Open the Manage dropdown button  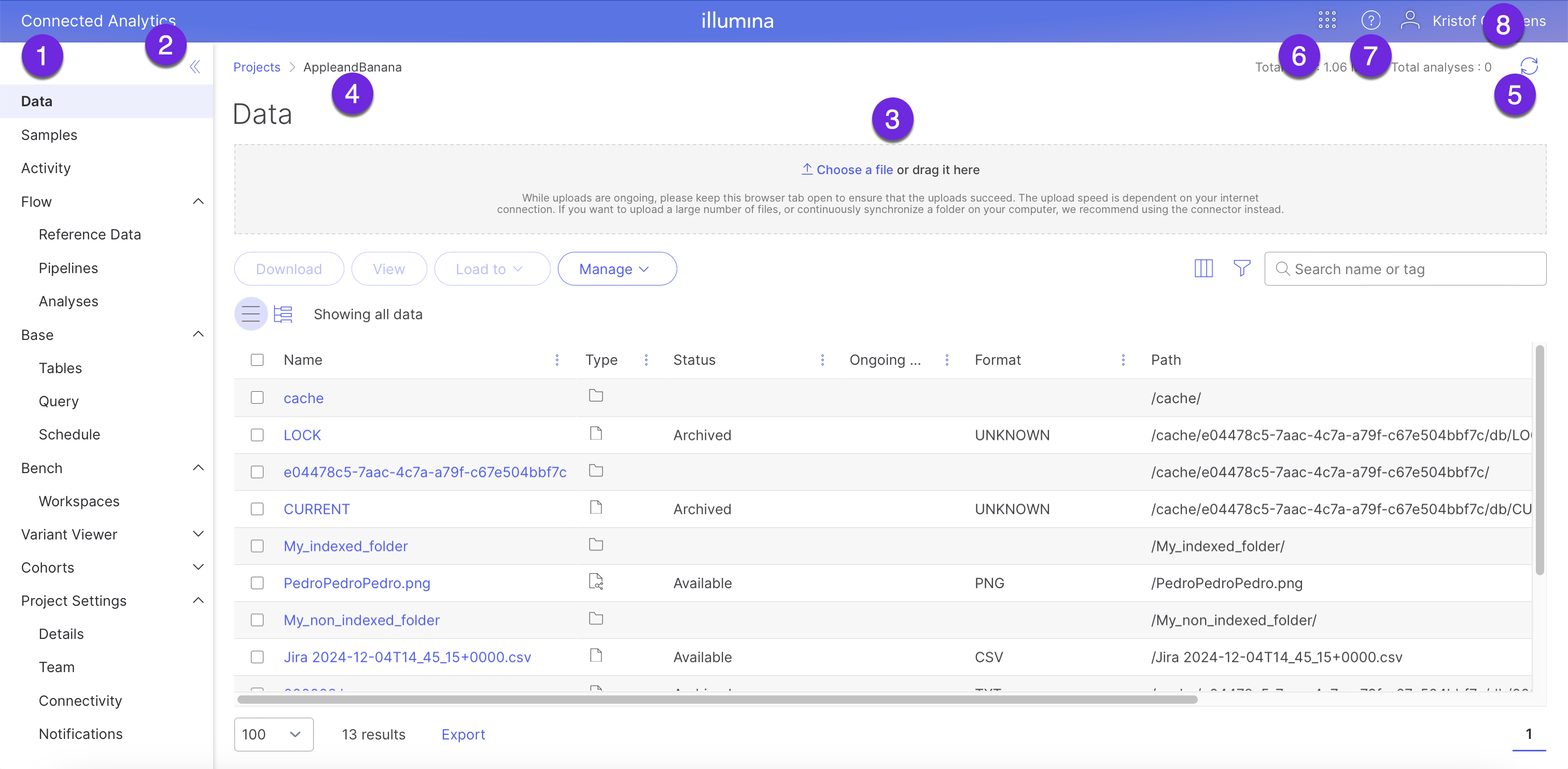click(x=617, y=269)
